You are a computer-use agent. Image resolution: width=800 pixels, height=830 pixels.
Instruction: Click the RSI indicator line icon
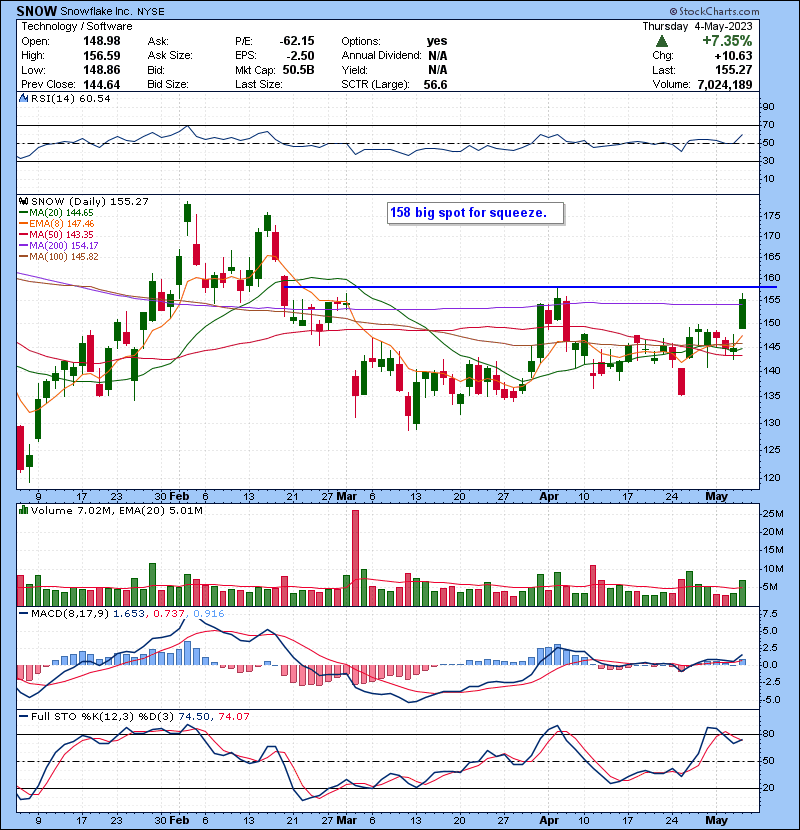23,98
